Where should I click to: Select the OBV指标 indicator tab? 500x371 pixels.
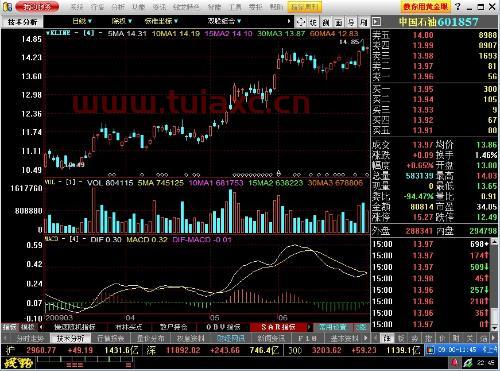point(223,327)
